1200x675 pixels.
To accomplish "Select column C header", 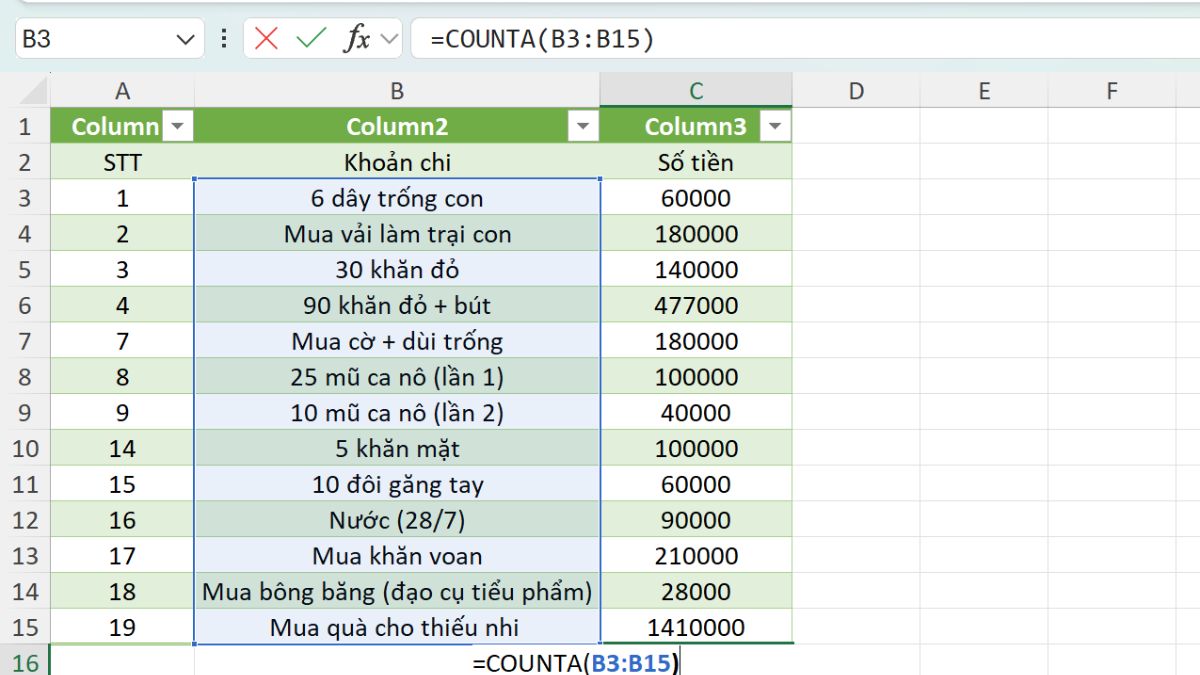I will 696,91.
